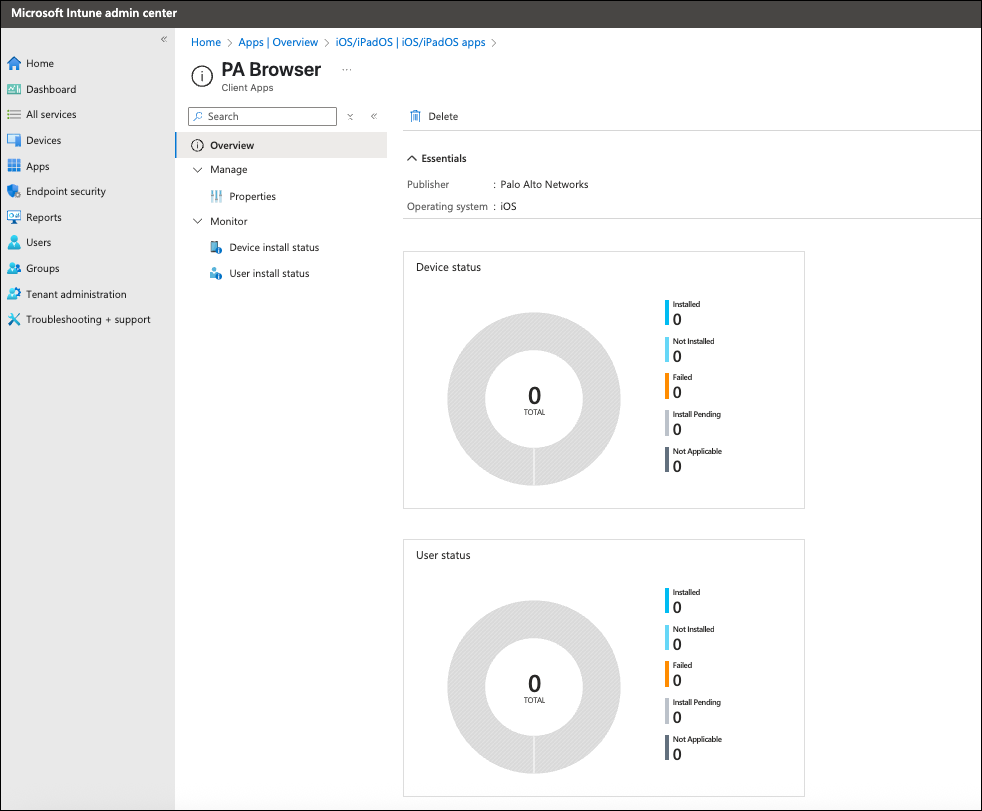
Task: Open the Properties menu item
Action: 252,196
